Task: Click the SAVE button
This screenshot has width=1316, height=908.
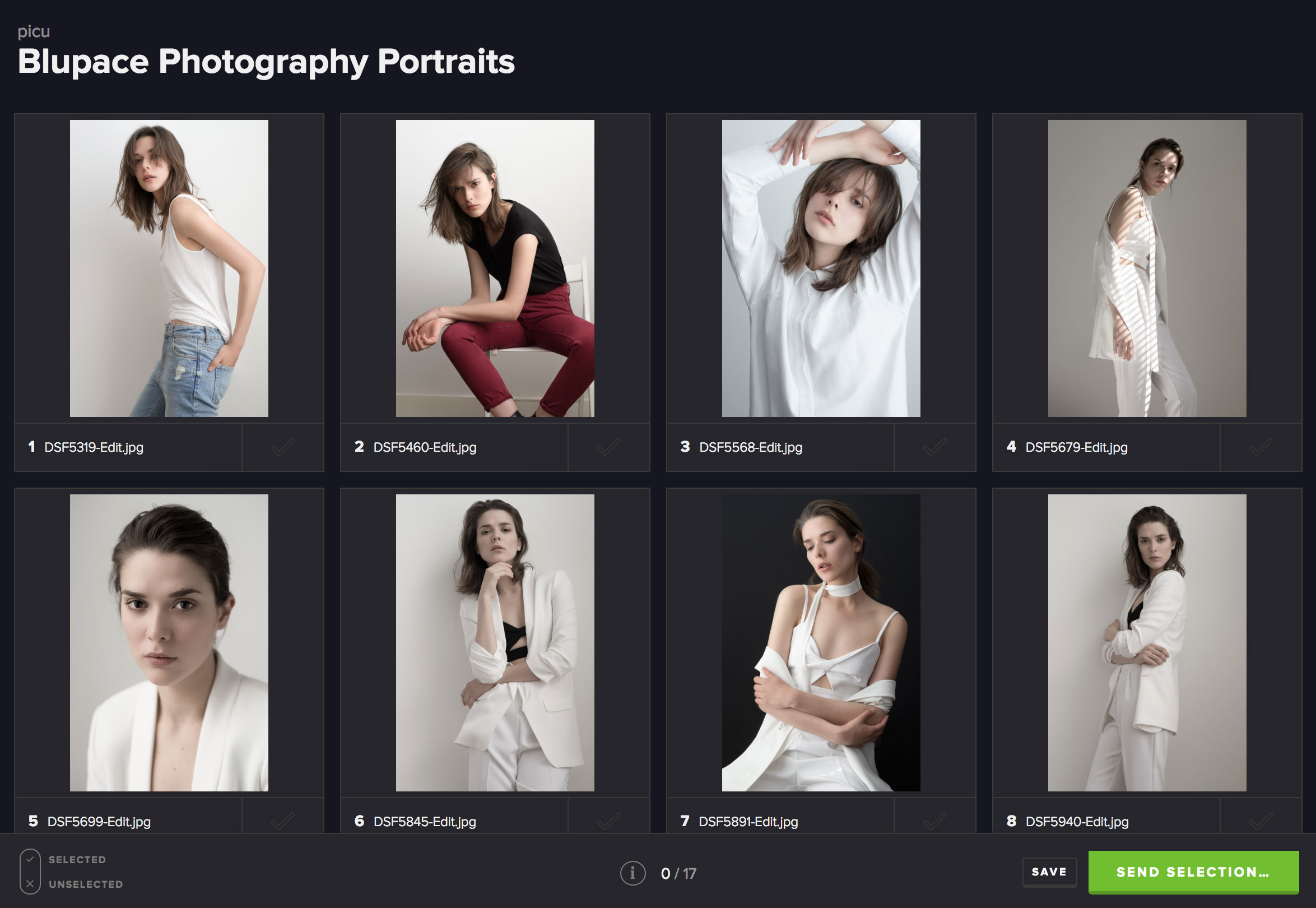Action: 1049,872
